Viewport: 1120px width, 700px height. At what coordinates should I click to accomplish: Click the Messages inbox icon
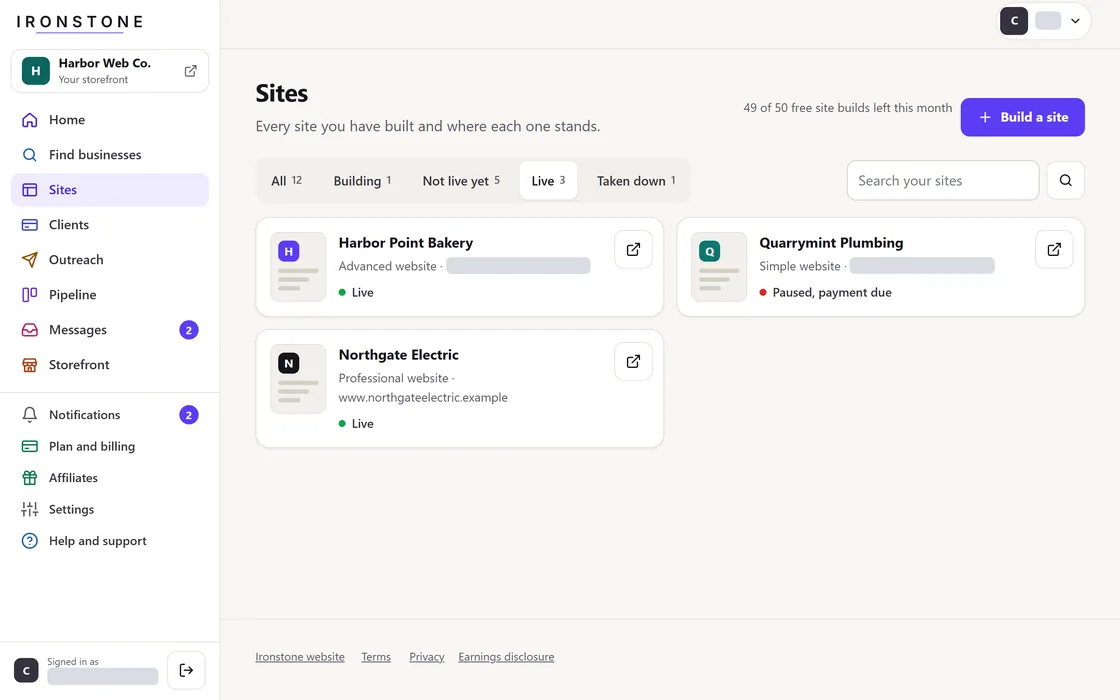29,330
